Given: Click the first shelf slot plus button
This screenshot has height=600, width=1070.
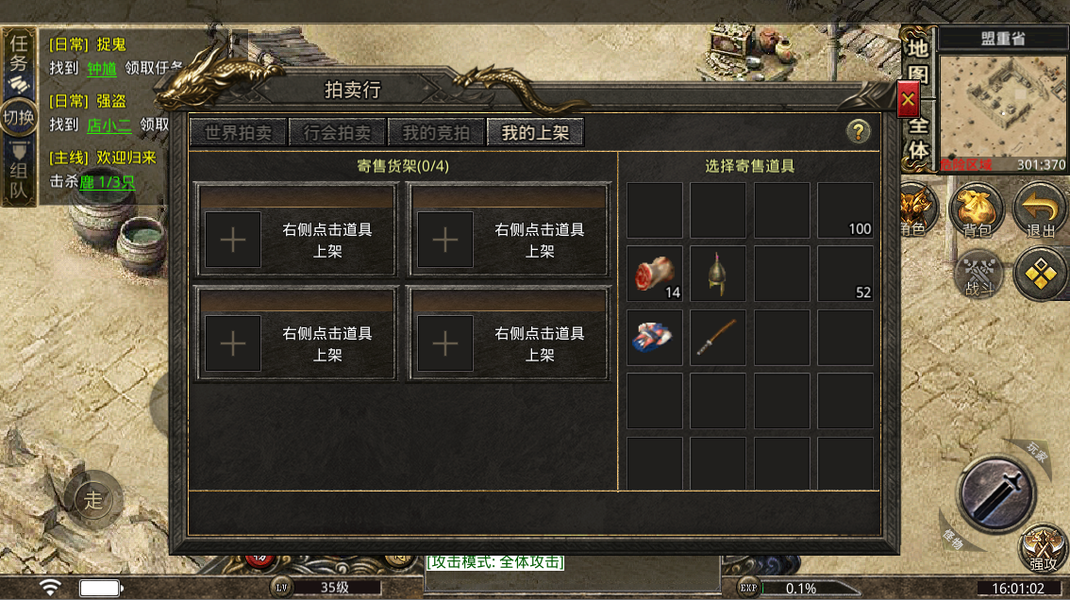Looking at the screenshot, I should point(233,240).
